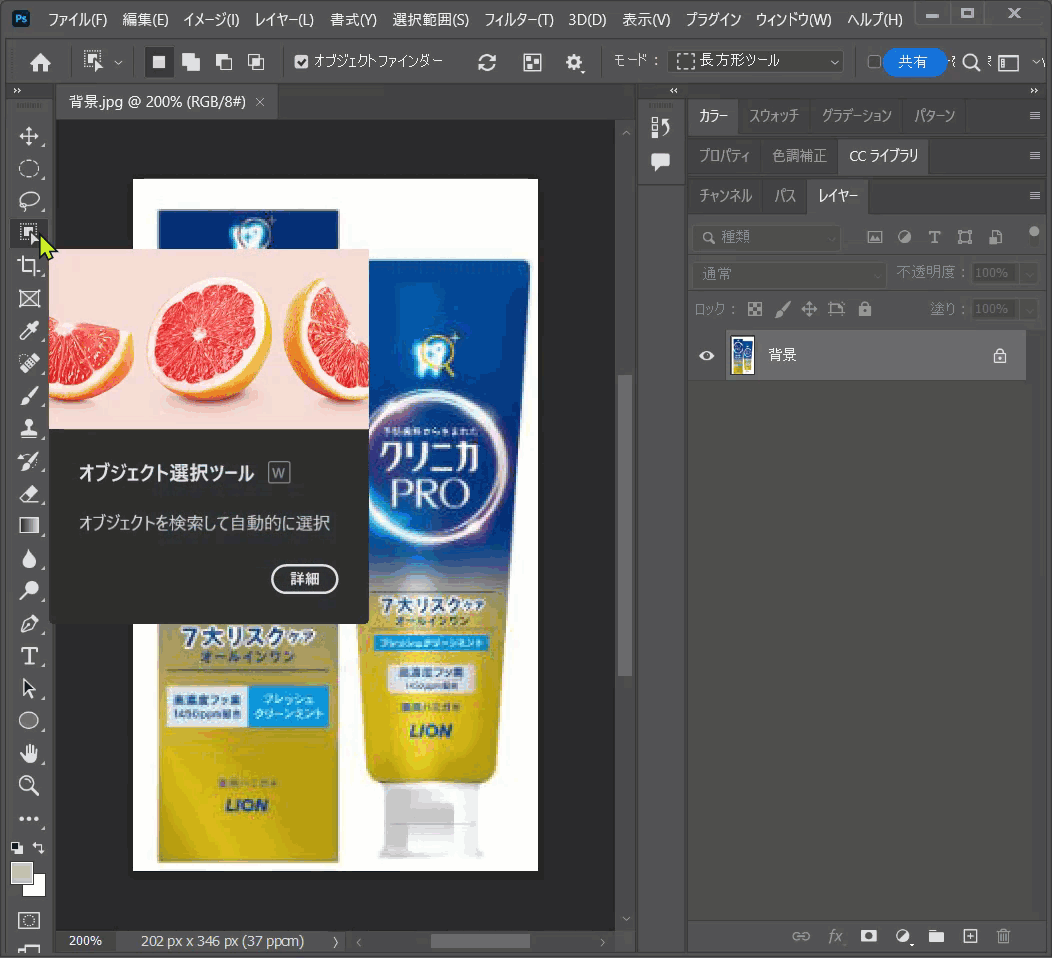Switch to the スウォッチ tab

774,115
